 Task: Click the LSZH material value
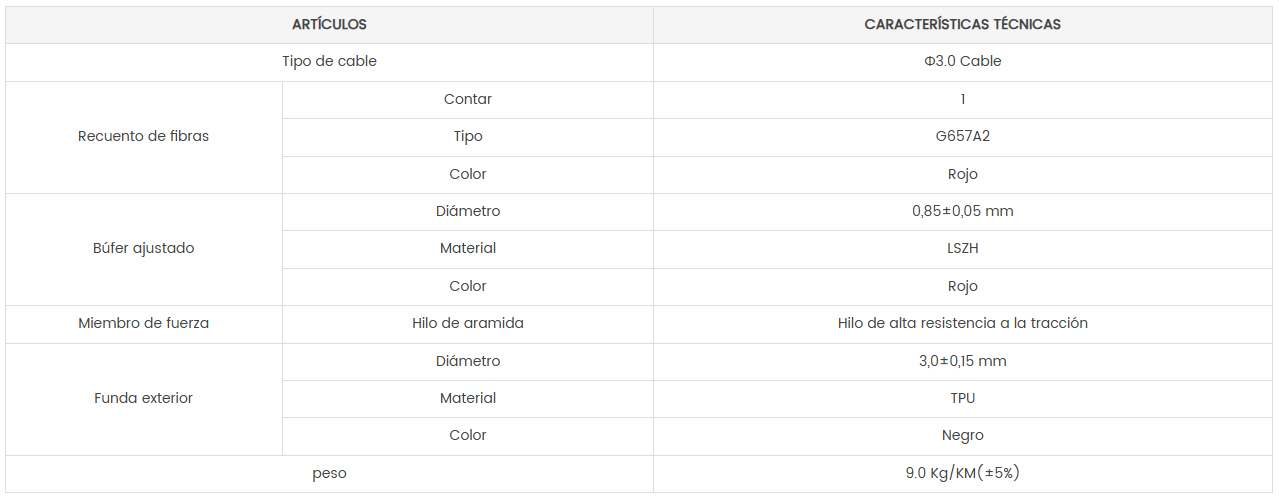(963, 248)
